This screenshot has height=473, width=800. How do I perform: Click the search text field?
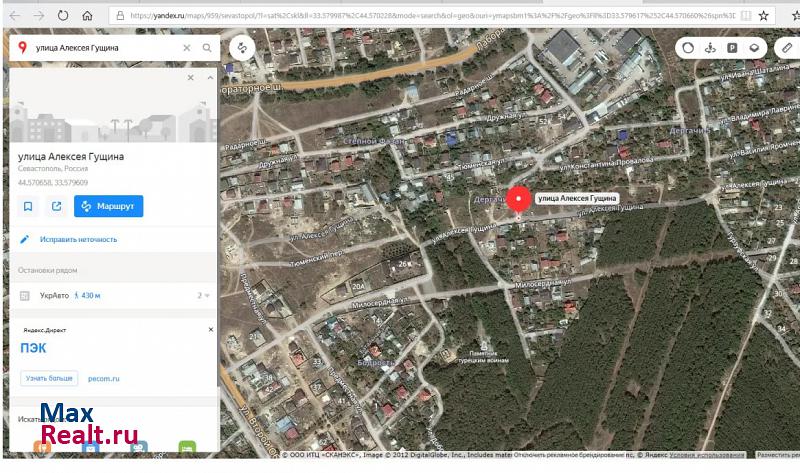point(100,48)
